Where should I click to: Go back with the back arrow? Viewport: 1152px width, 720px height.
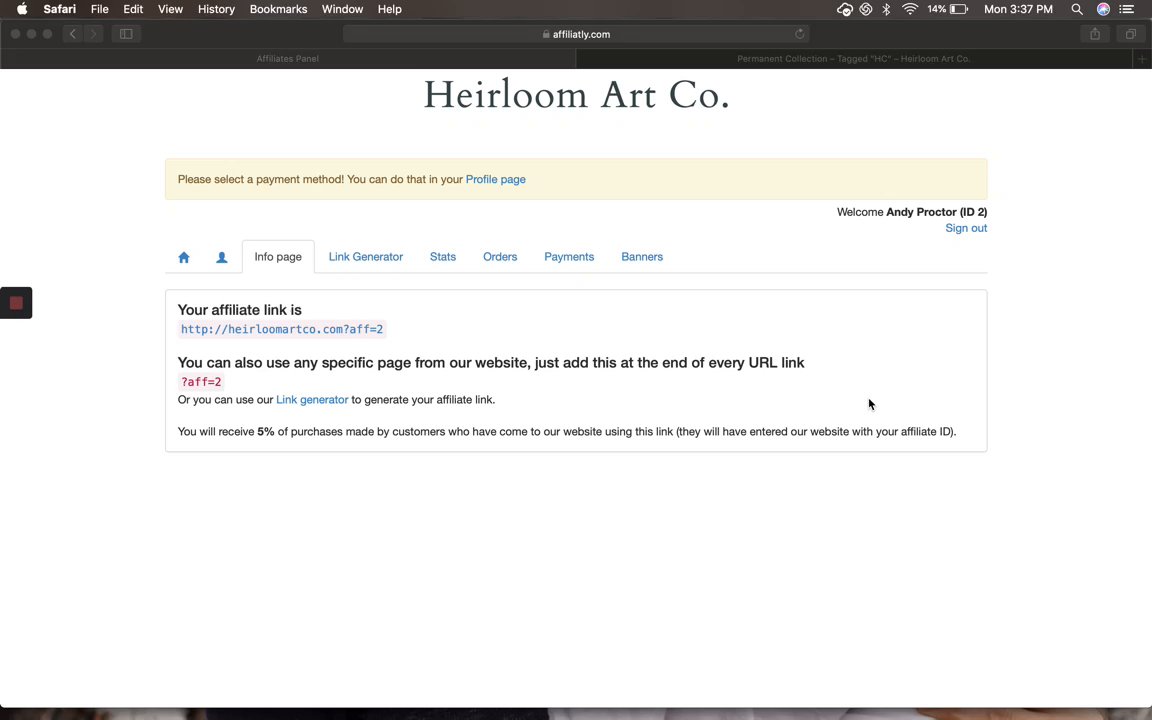point(73,34)
